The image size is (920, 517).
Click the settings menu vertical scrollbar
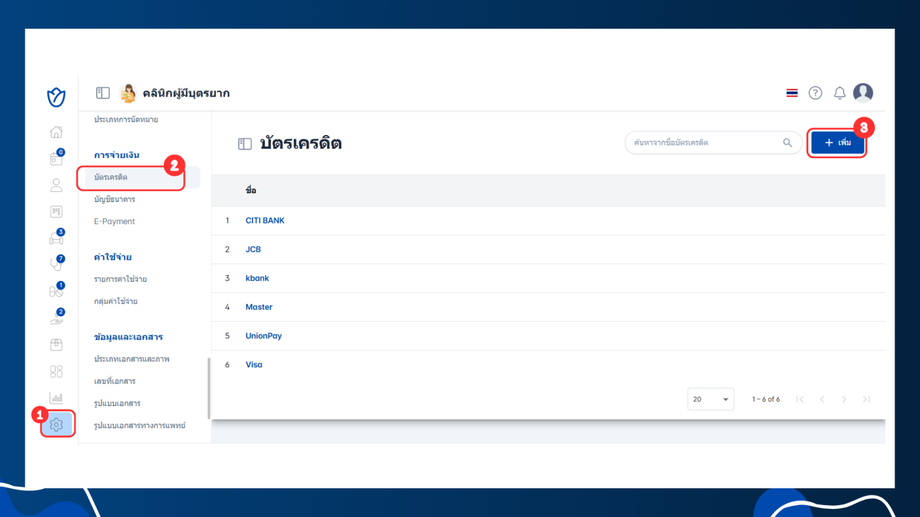tap(209, 388)
